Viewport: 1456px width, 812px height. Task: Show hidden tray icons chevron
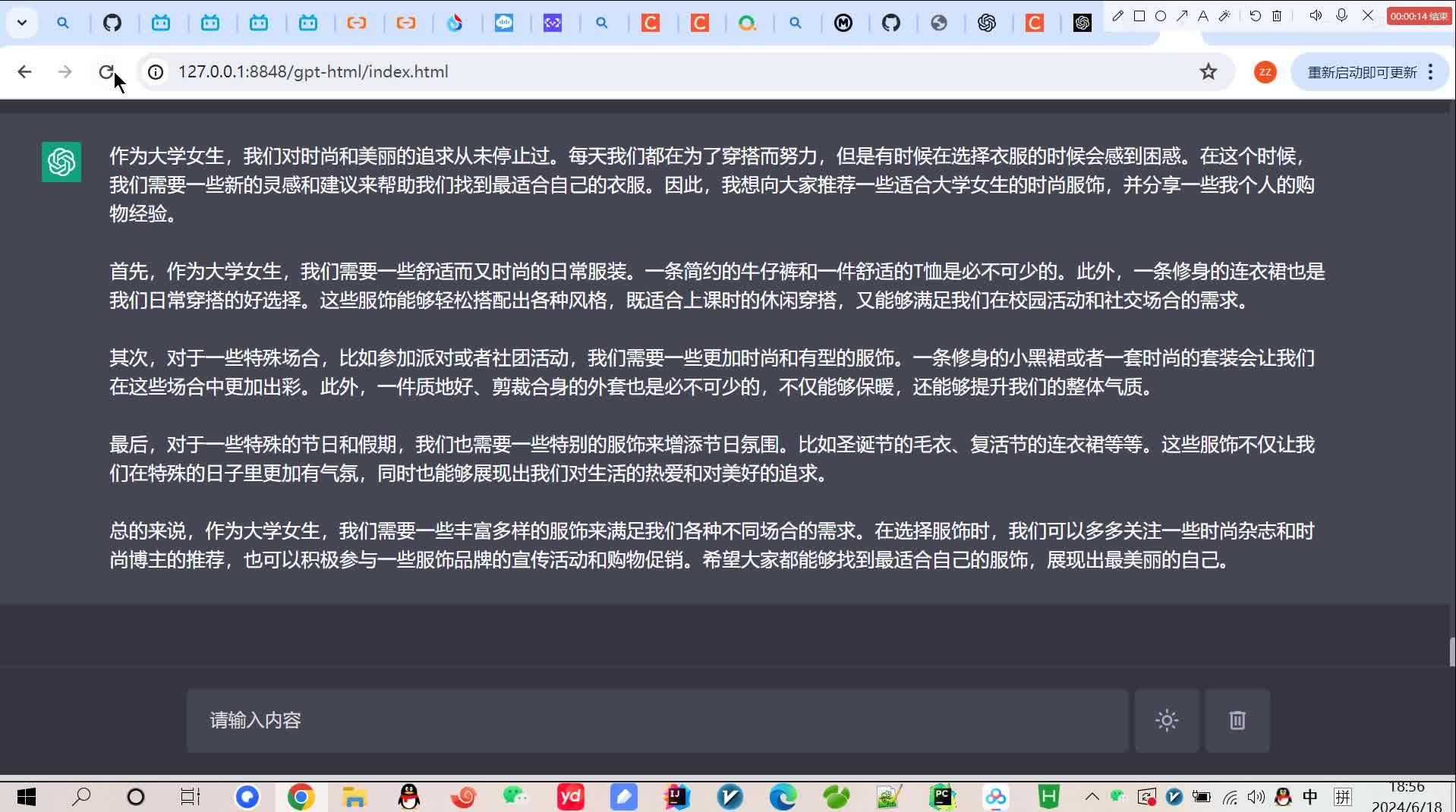click(x=1092, y=797)
